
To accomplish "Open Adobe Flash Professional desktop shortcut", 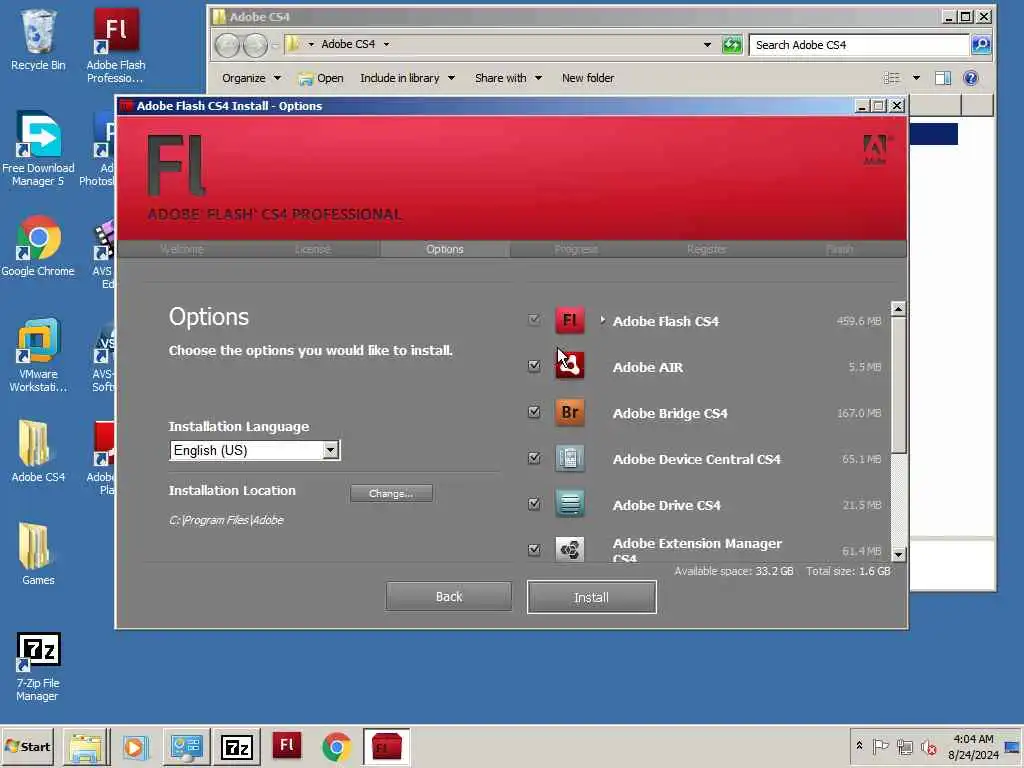I will [116, 45].
